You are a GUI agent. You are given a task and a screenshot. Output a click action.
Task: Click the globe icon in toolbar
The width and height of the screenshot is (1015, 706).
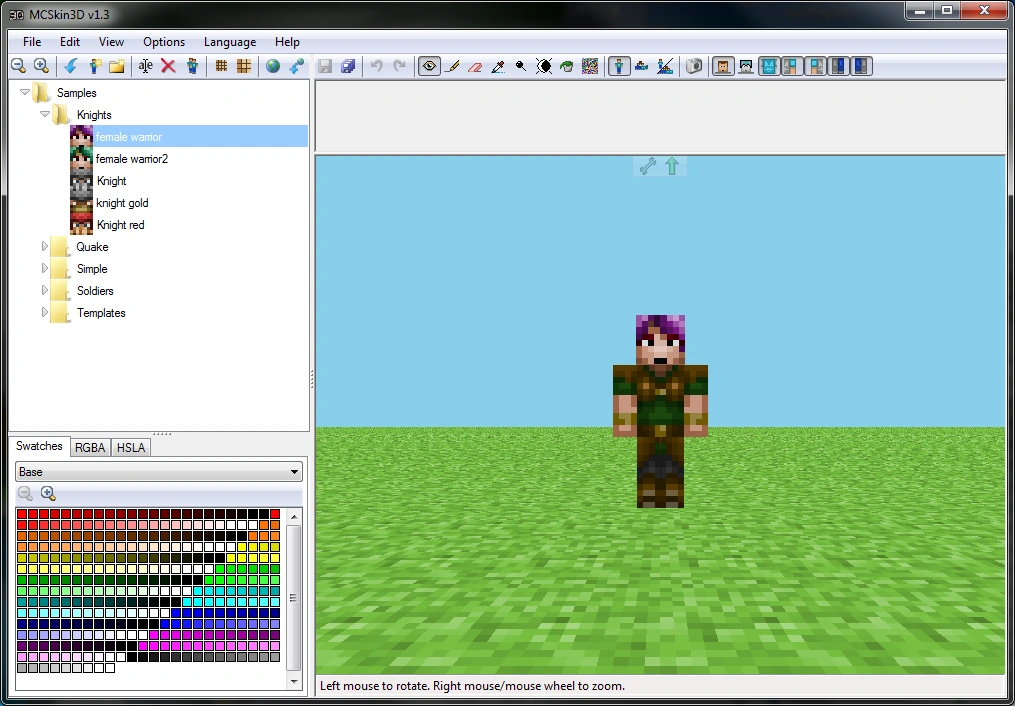pyautogui.click(x=273, y=66)
